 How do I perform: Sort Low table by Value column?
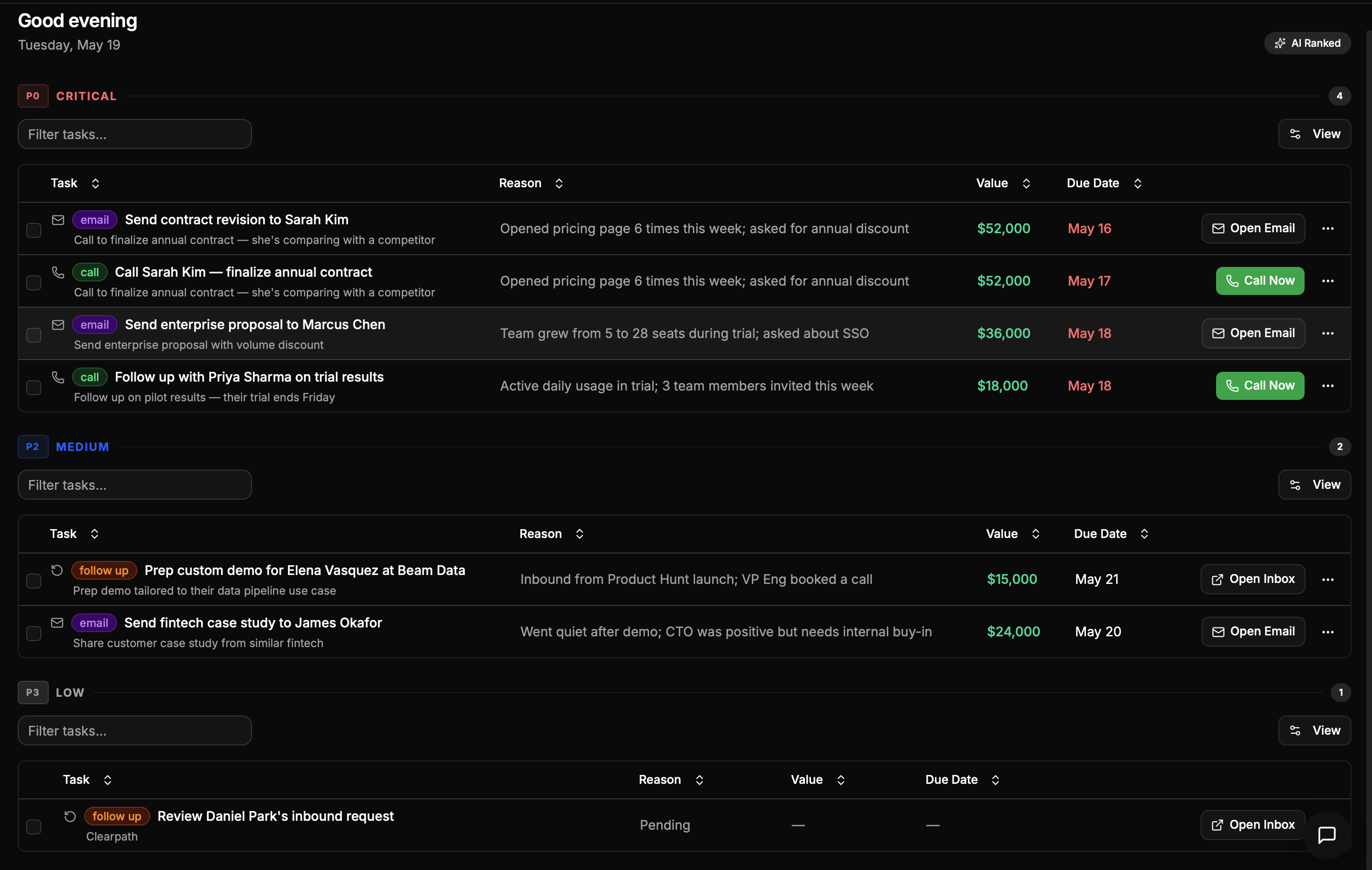[x=818, y=780]
